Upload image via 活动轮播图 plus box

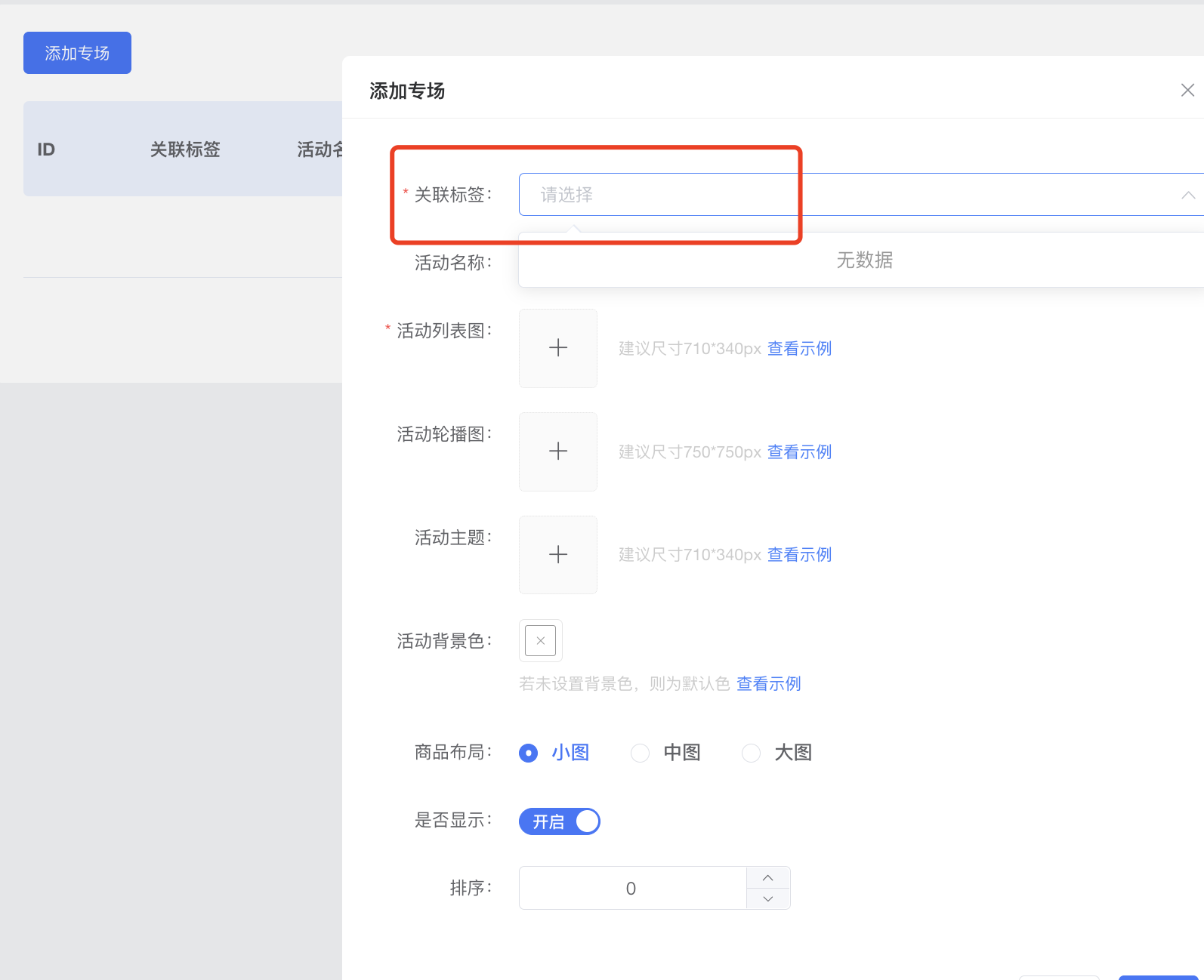coord(558,451)
